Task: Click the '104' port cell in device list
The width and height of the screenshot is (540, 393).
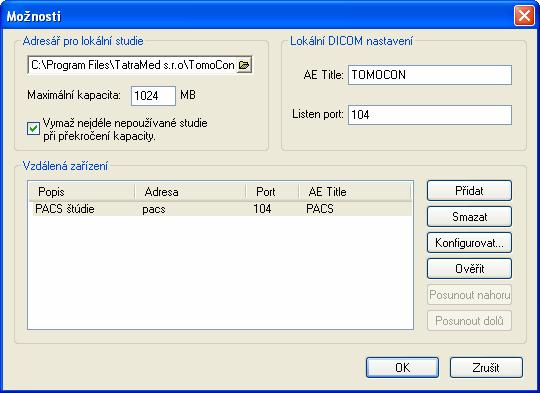Action: (x=262, y=209)
